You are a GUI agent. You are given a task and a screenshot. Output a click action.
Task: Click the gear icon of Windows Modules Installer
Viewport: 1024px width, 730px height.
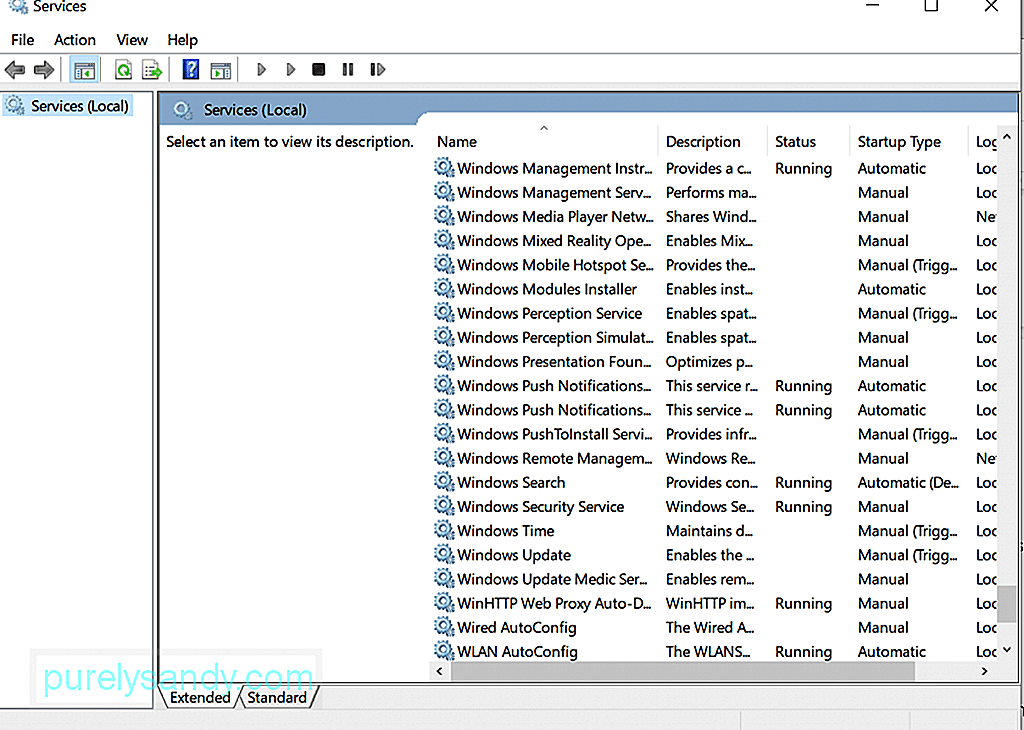tap(444, 289)
